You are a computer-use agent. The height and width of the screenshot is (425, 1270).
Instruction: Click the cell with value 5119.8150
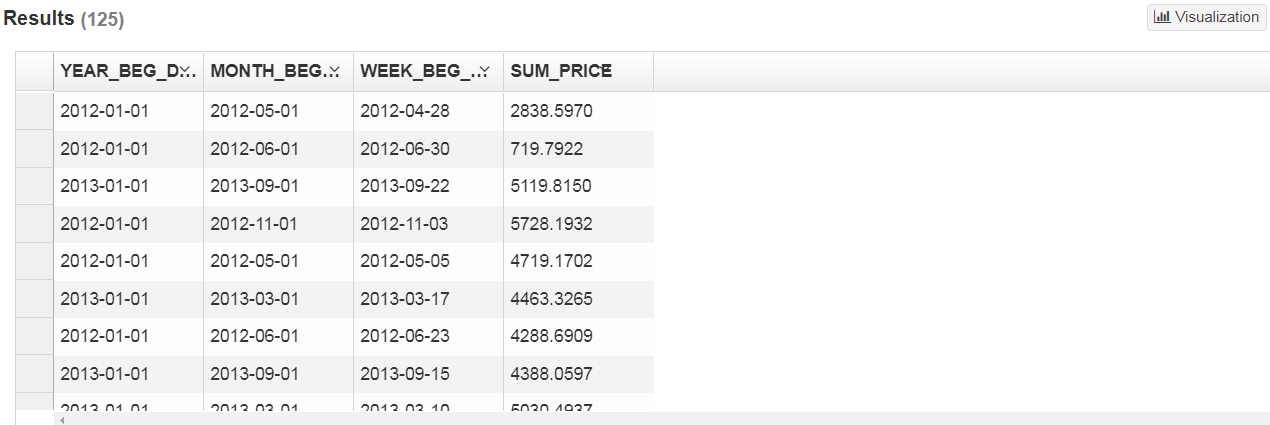click(578, 186)
